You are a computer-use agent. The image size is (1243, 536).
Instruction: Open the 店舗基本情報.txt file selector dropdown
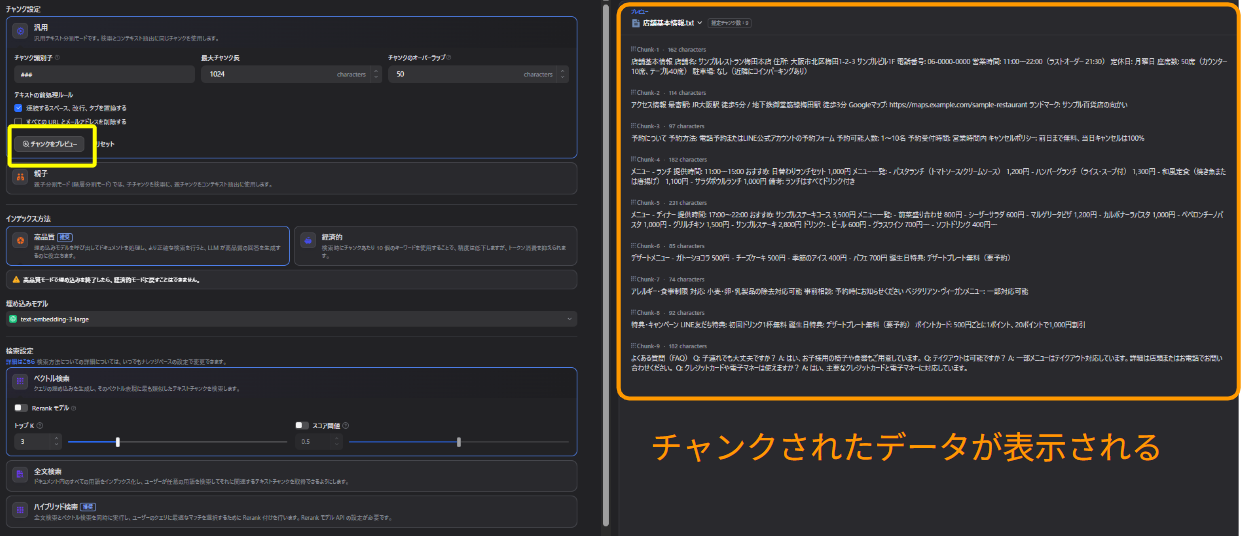click(x=699, y=22)
